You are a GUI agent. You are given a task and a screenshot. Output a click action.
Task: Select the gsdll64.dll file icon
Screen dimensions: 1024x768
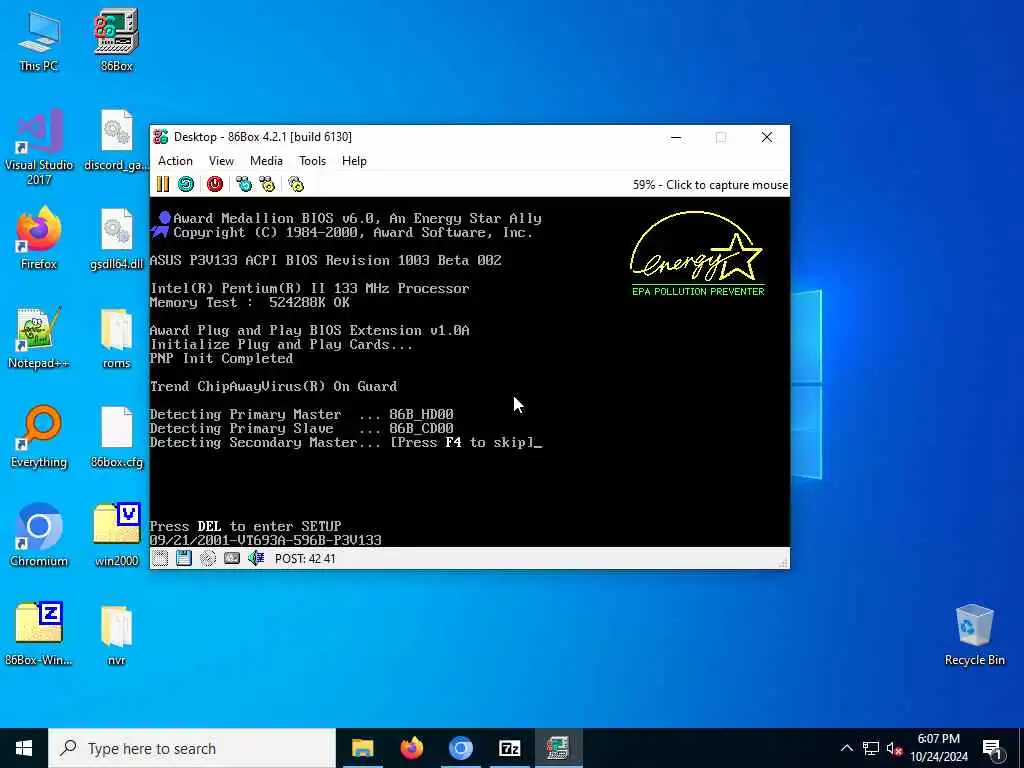pyautogui.click(x=116, y=238)
